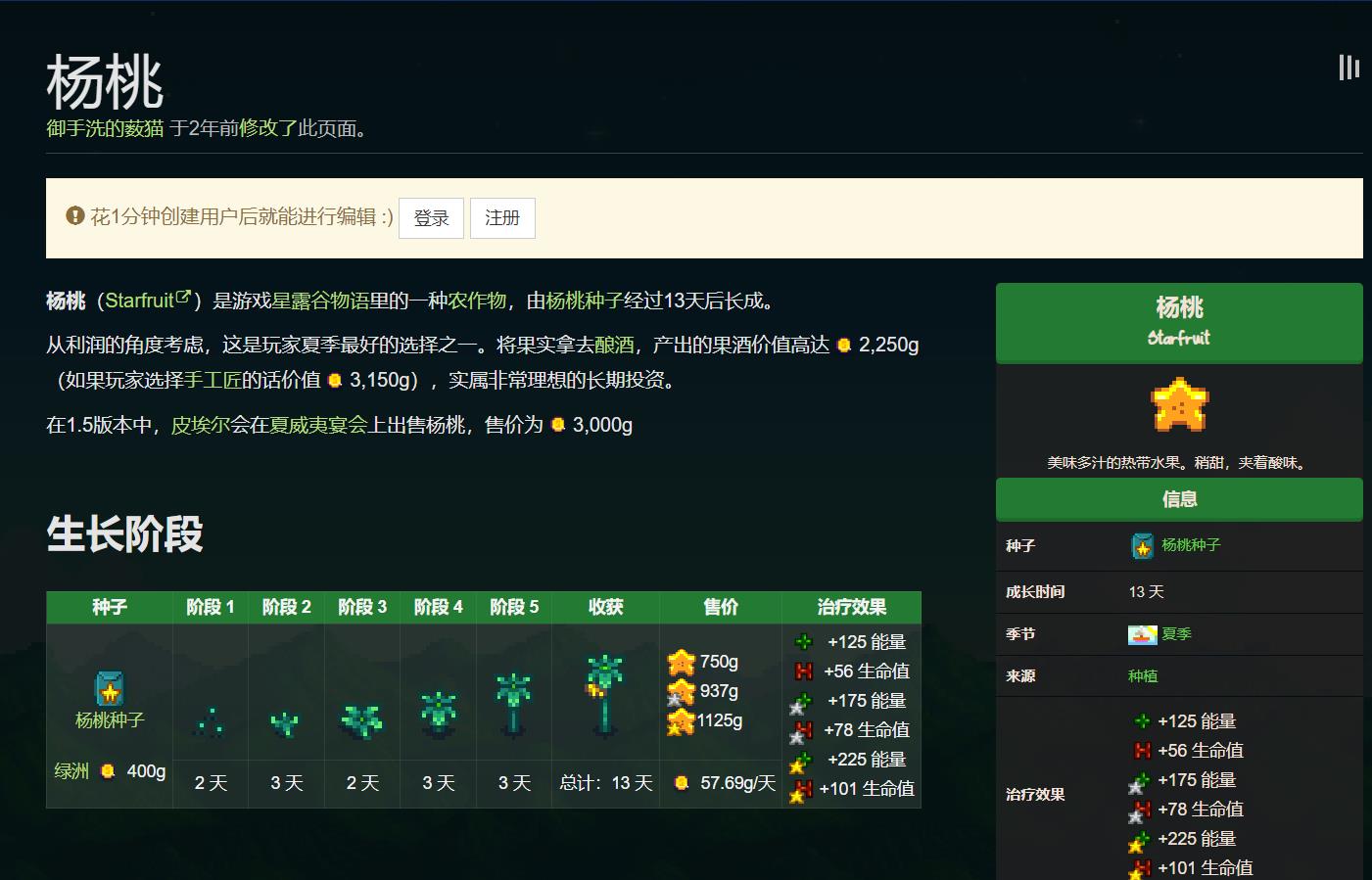The width and height of the screenshot is (1372, 880).
Task: Click the 登录 login button
Action: click(431, 217)
